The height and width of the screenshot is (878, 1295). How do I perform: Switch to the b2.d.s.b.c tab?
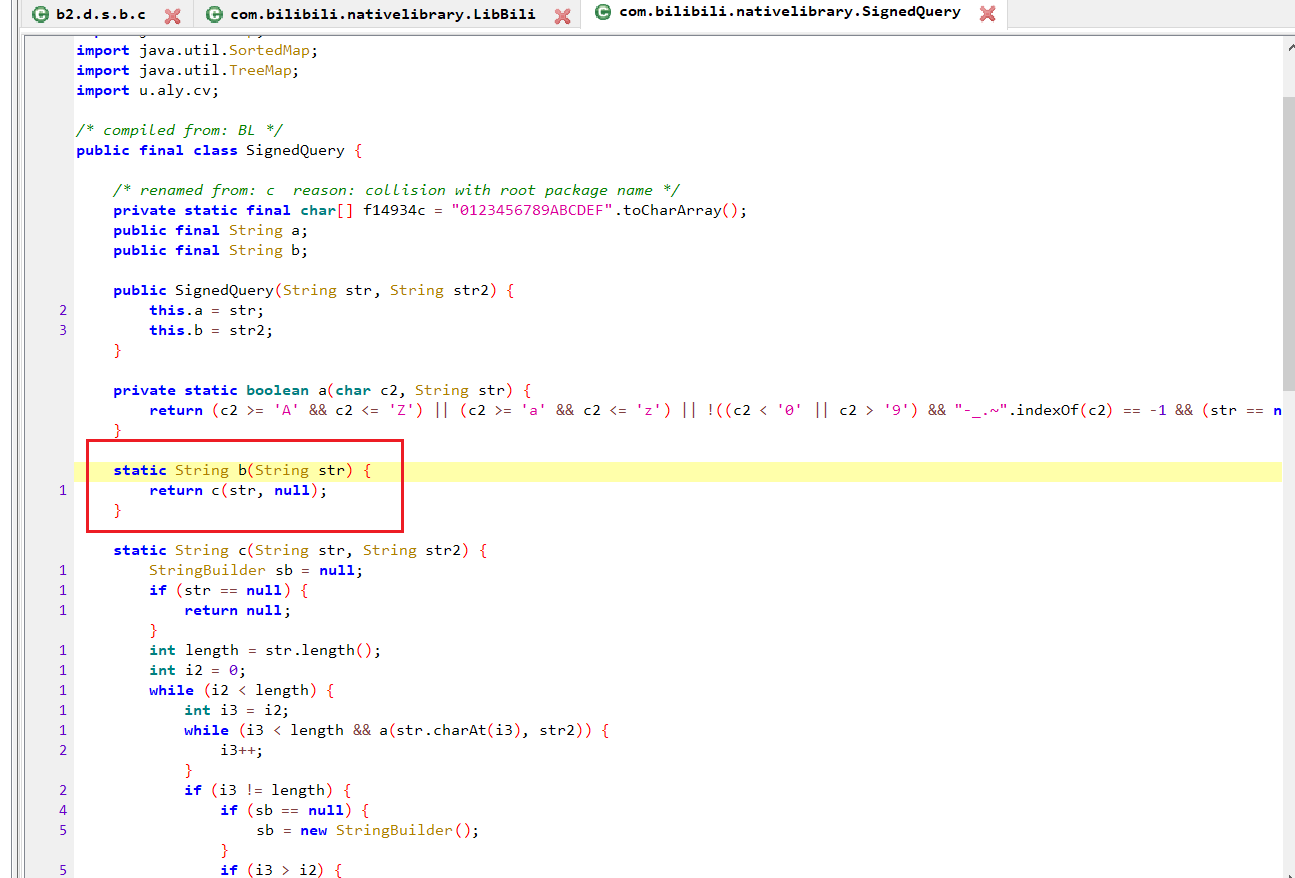click(x=100, y=15)
